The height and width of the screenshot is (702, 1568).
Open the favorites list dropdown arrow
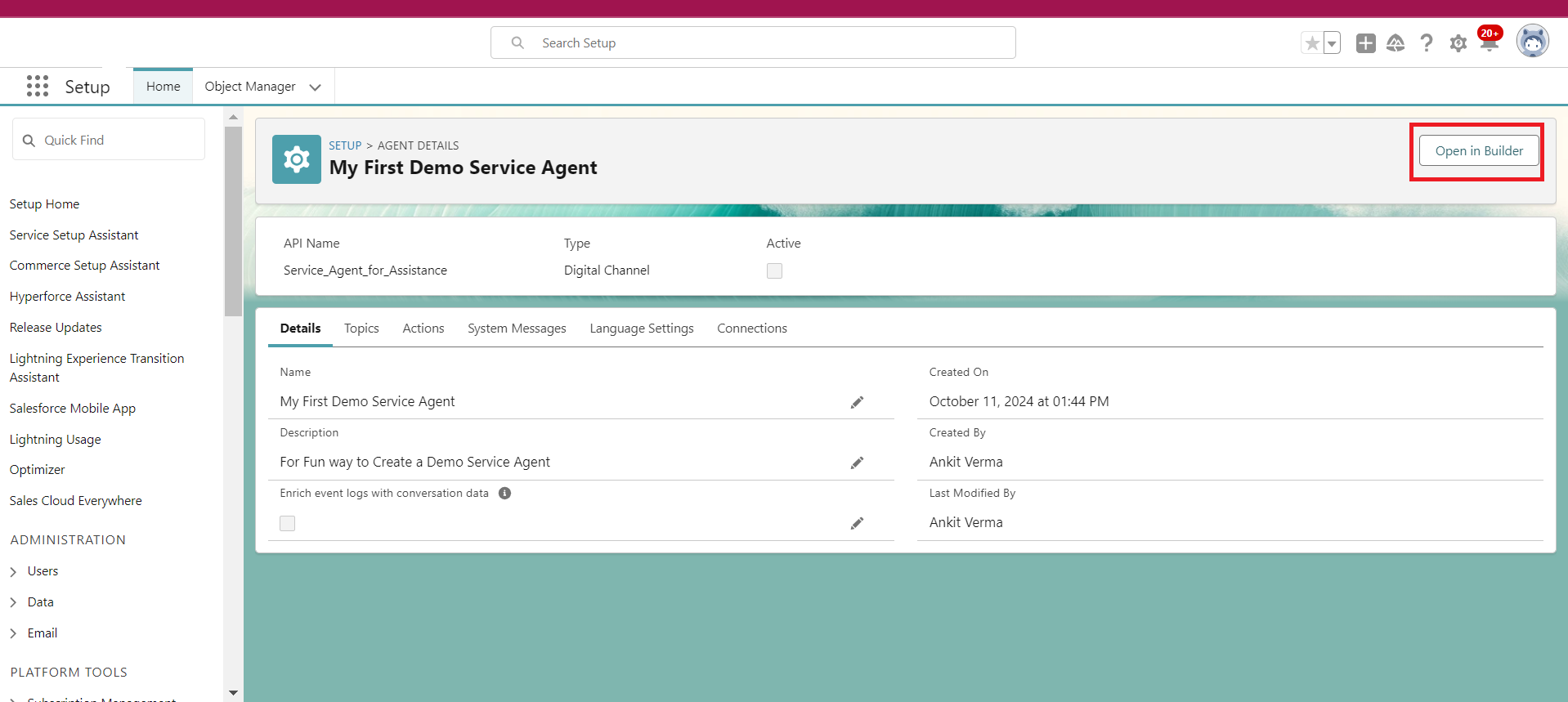tap(1332, 42)
